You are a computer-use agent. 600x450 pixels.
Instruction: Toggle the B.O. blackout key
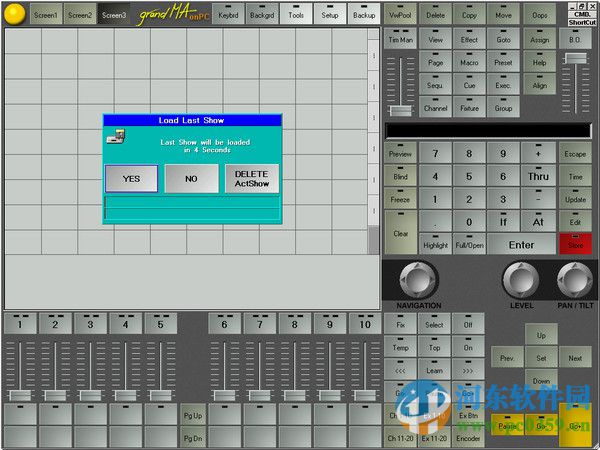575,39
